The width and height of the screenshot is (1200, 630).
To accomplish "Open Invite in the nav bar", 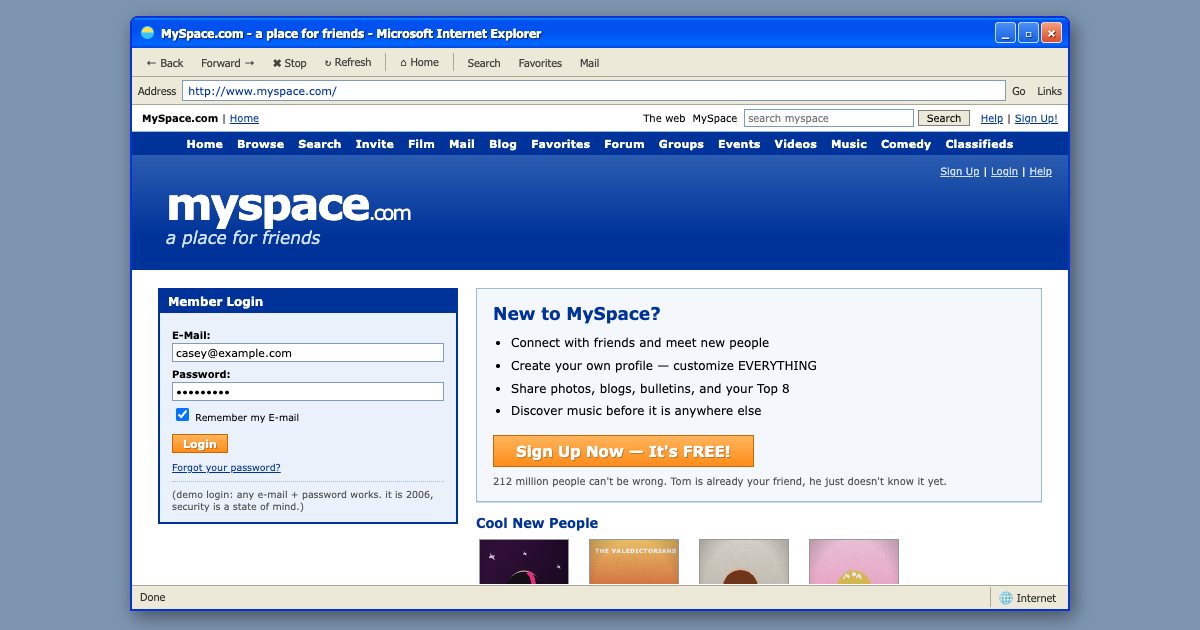I will point(375,144).
